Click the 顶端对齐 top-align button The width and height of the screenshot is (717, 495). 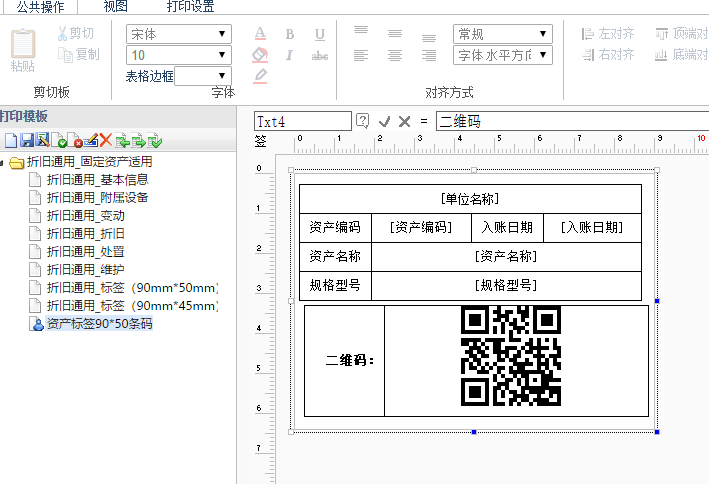[681, 33]
